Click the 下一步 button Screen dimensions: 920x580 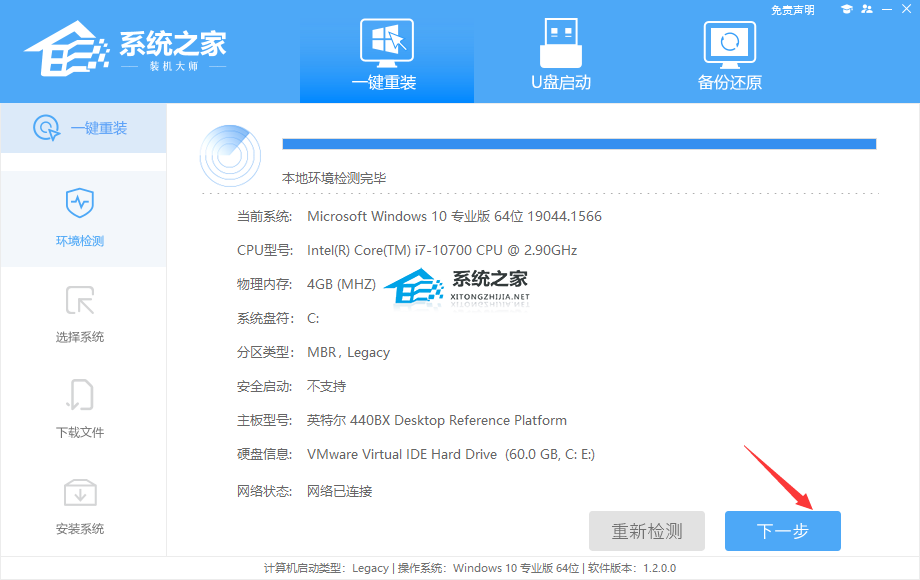pos(783,531)
